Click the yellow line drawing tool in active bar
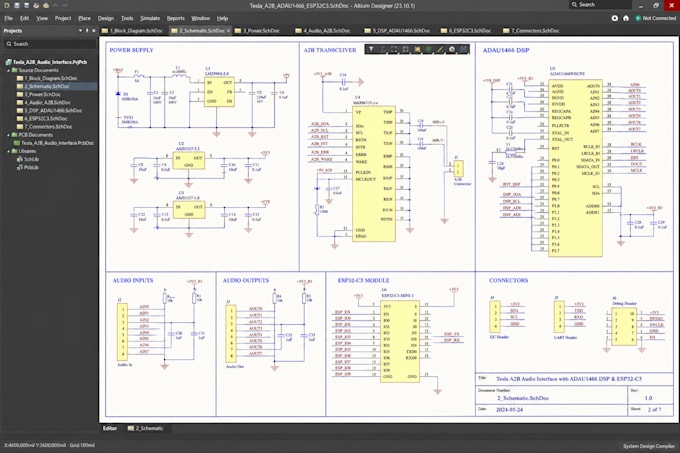This screenshot has width=680, height=453. pyautogui.click(x=440, y=49)
